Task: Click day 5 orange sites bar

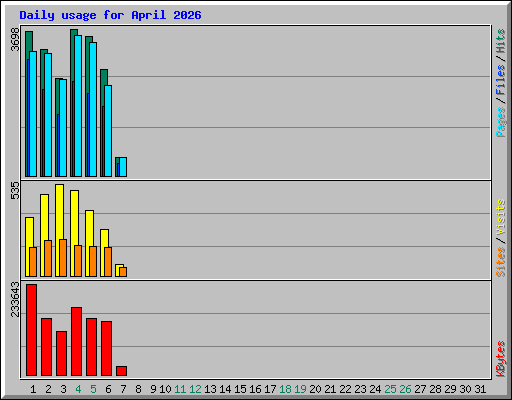Action: point(93,261)
